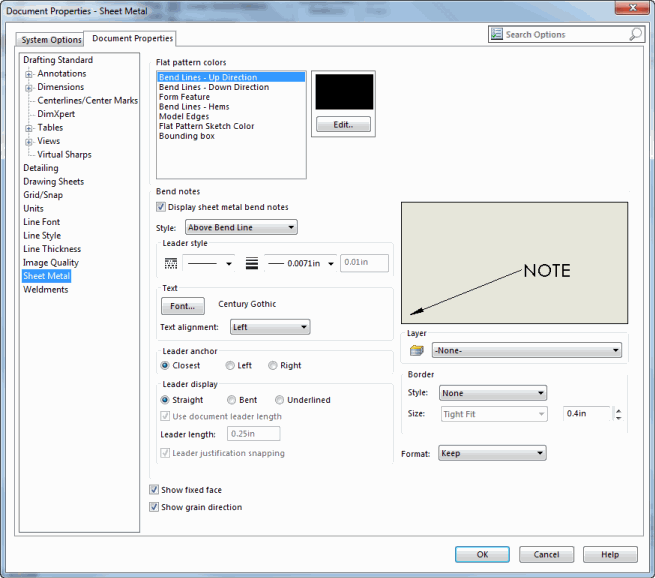Click the Search Options magnifier icon
655x578 pixels.
[x=635, y=34]
